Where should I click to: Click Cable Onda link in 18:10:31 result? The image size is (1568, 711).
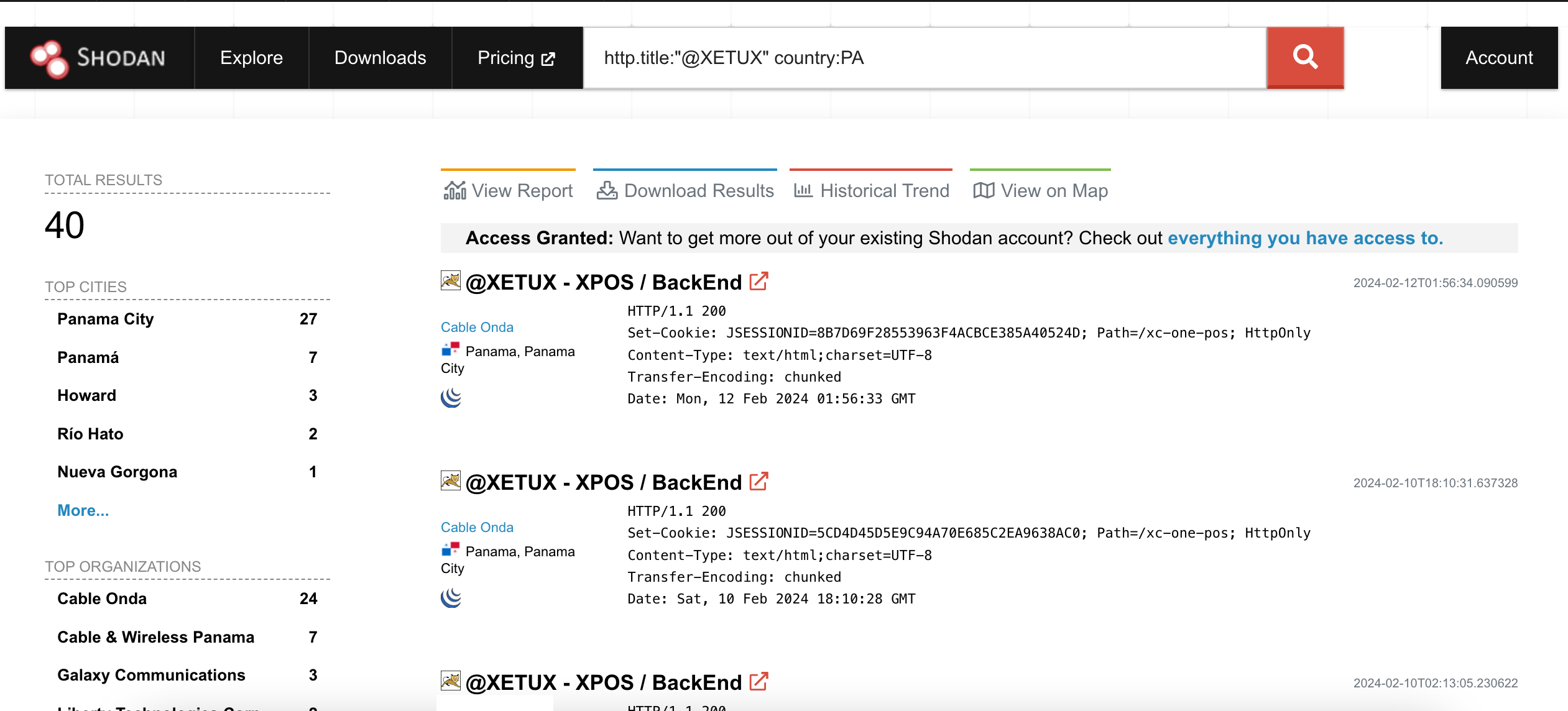477,527
